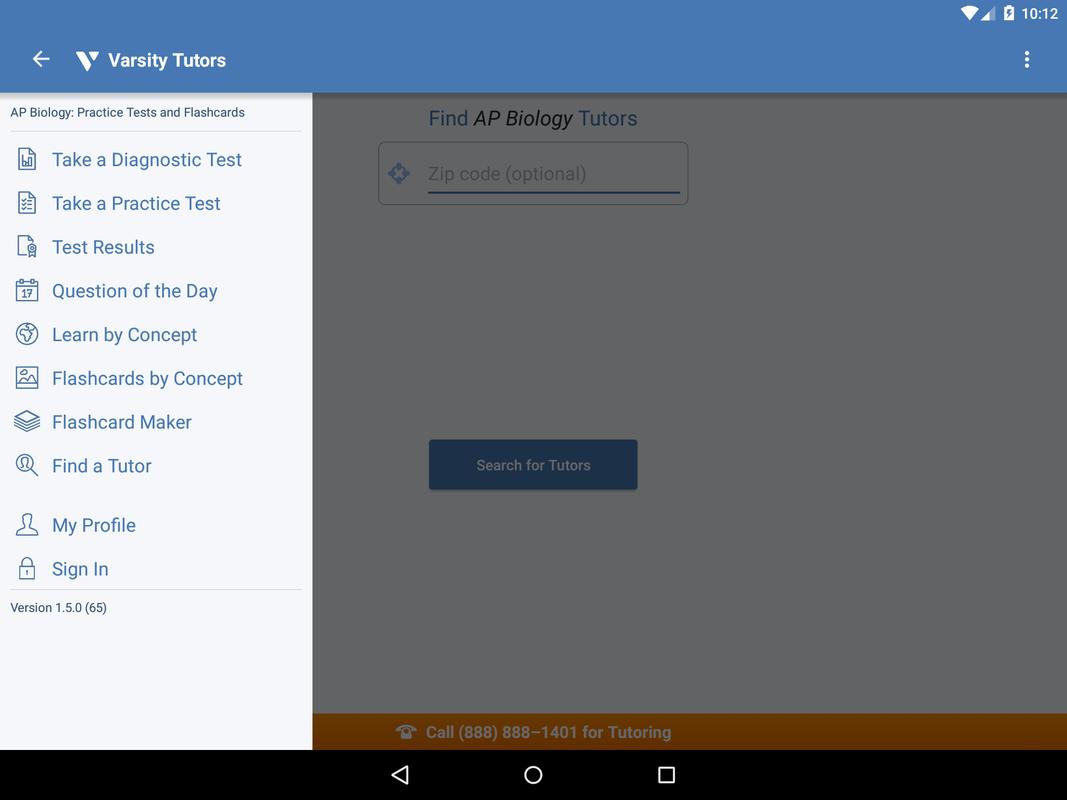
Task: Tap the 10:12 clock
Action: [1039, 14]
